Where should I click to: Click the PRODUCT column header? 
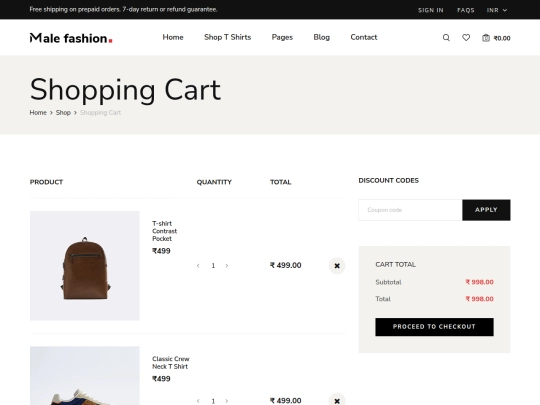(x=46, y=182)
